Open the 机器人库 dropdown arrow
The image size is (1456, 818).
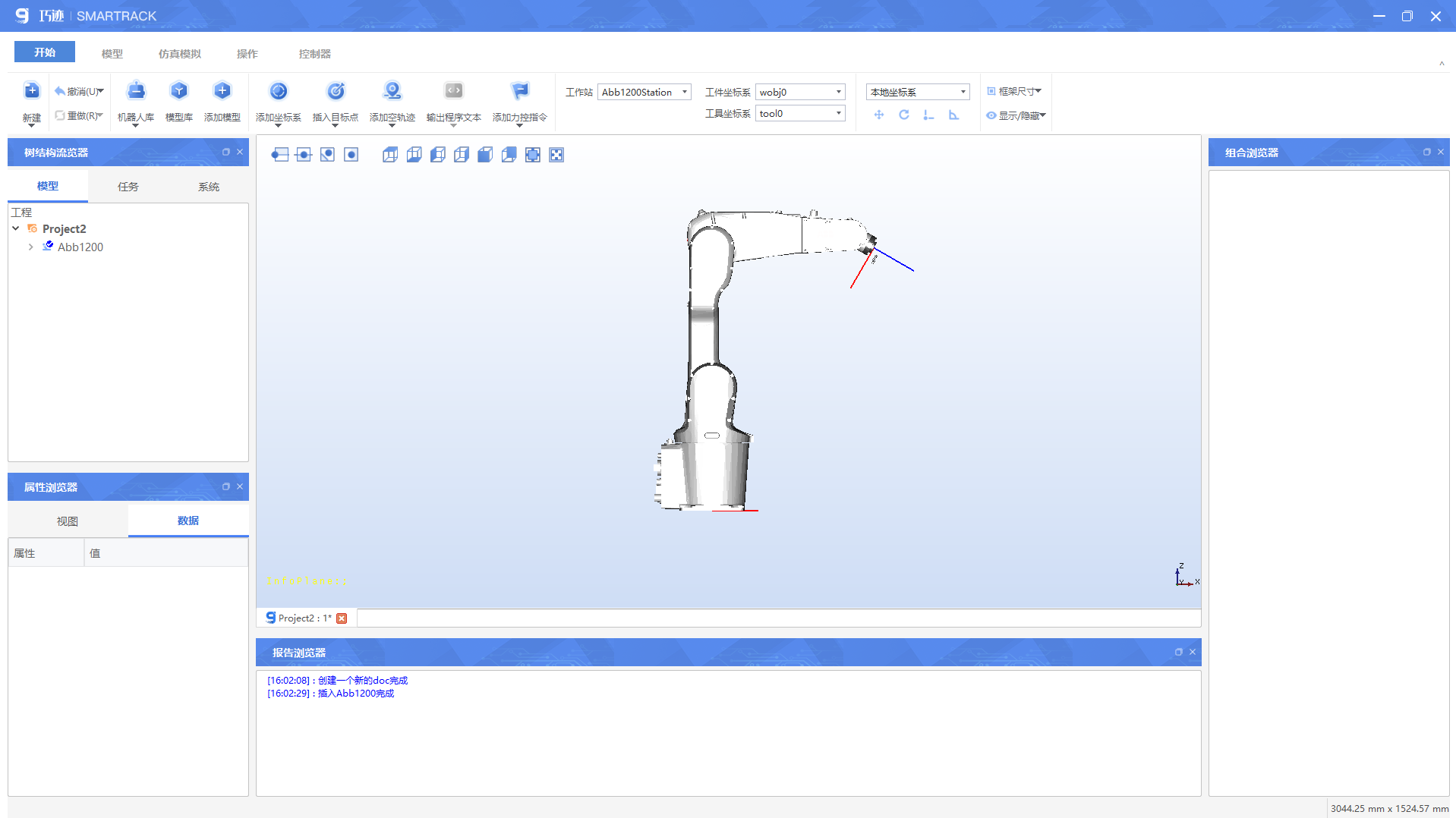point(136,125)
